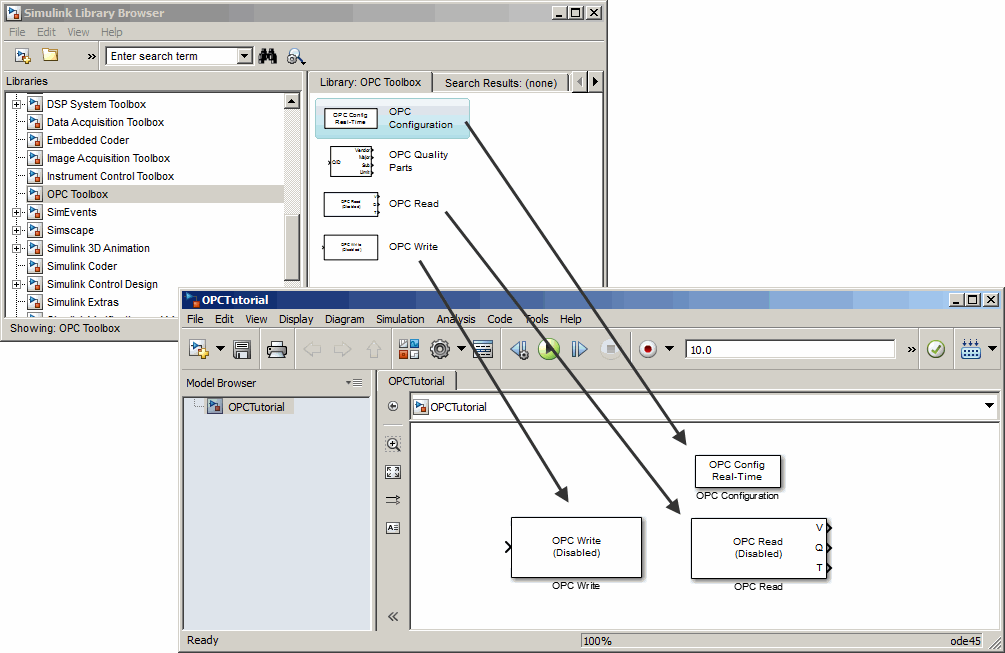Open File menu in Library Browser
The height and width of the screenshot is (653, 1005).
point(17,32)
